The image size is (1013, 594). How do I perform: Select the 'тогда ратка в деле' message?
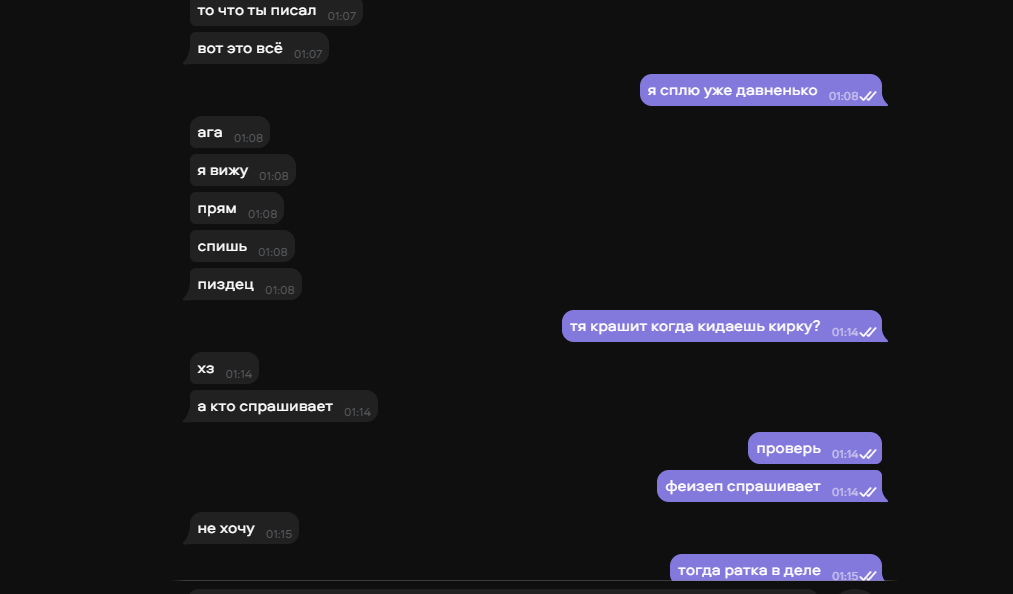(776, 567)
